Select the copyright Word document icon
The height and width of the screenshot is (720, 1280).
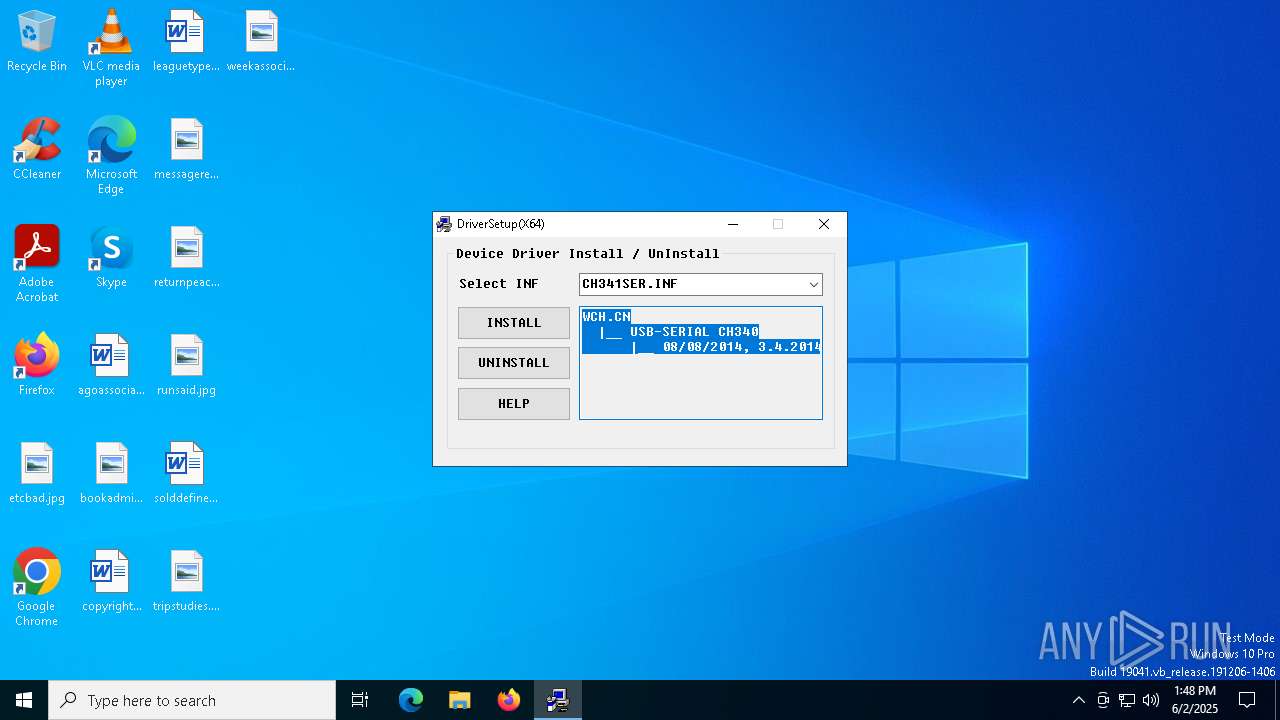coord(111,582)
